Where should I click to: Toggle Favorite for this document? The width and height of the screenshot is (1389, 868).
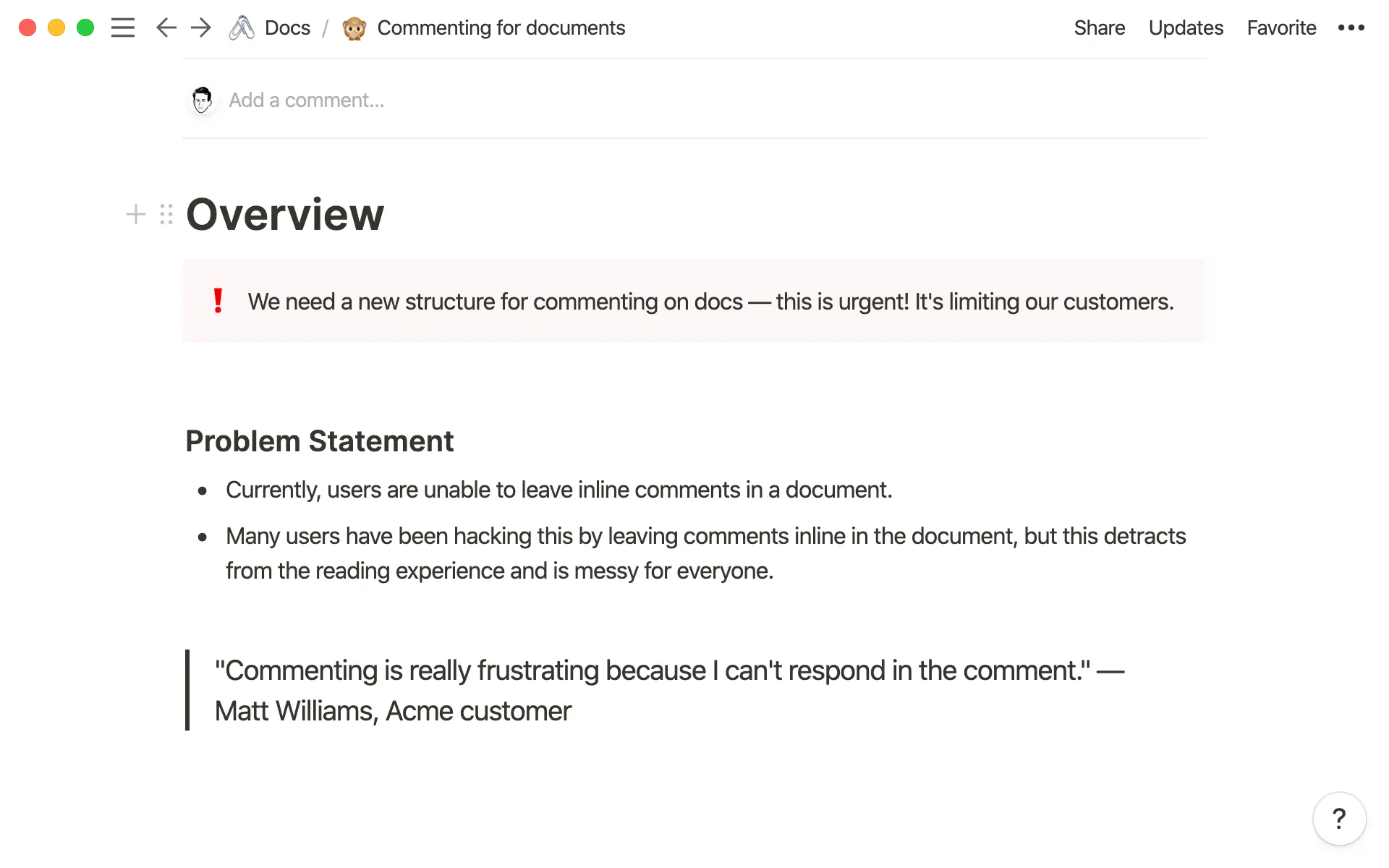[x=1280, y=27]
